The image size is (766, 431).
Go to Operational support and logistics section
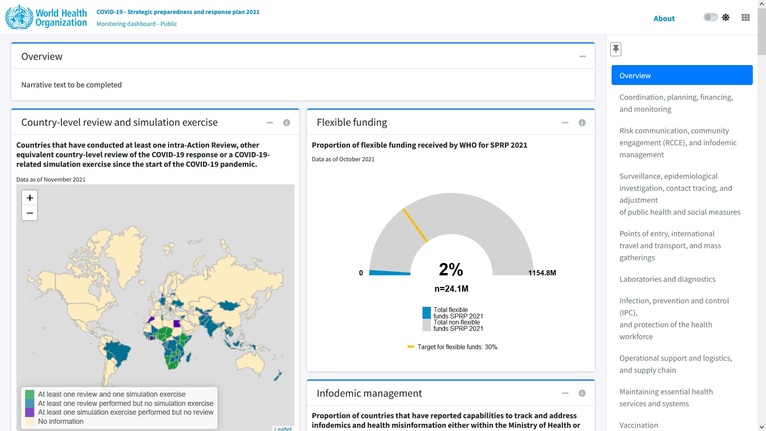682,364
